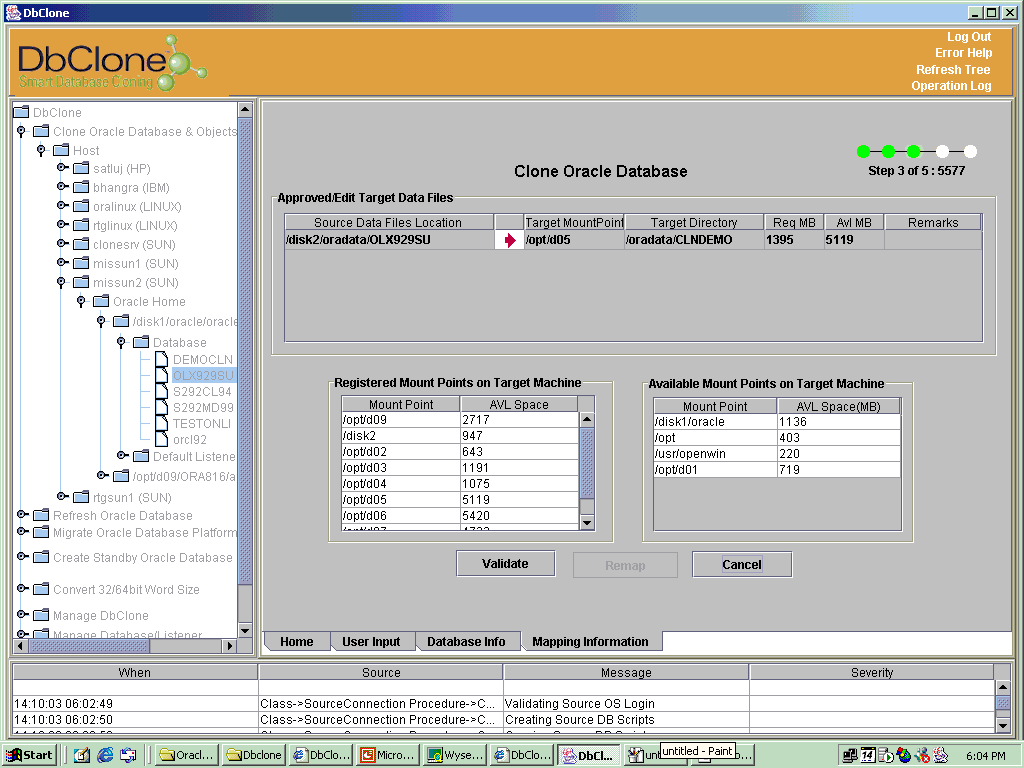
Task: Select /disk1/oracle in Available Mount Points
Action: pyautogui.click(x=777, y=422)
